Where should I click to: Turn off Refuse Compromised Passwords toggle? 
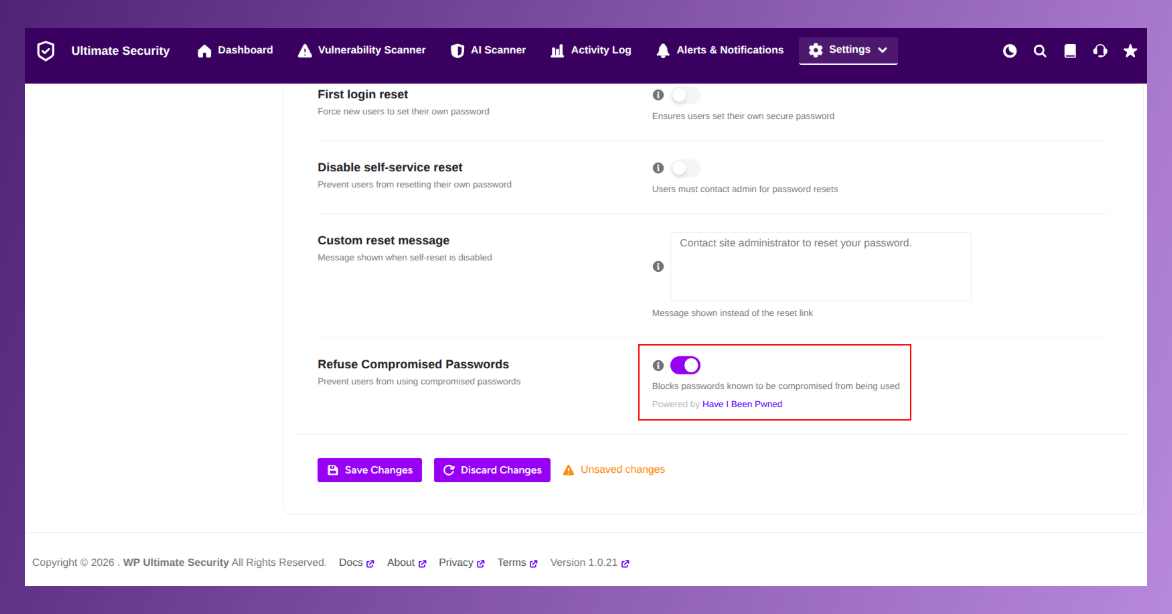[685, 365]
